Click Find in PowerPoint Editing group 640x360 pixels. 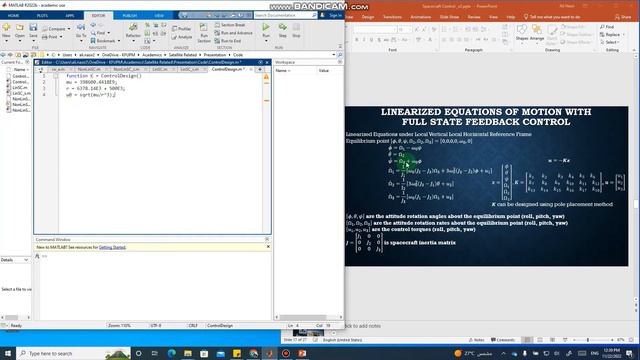(x=607, y=27)
